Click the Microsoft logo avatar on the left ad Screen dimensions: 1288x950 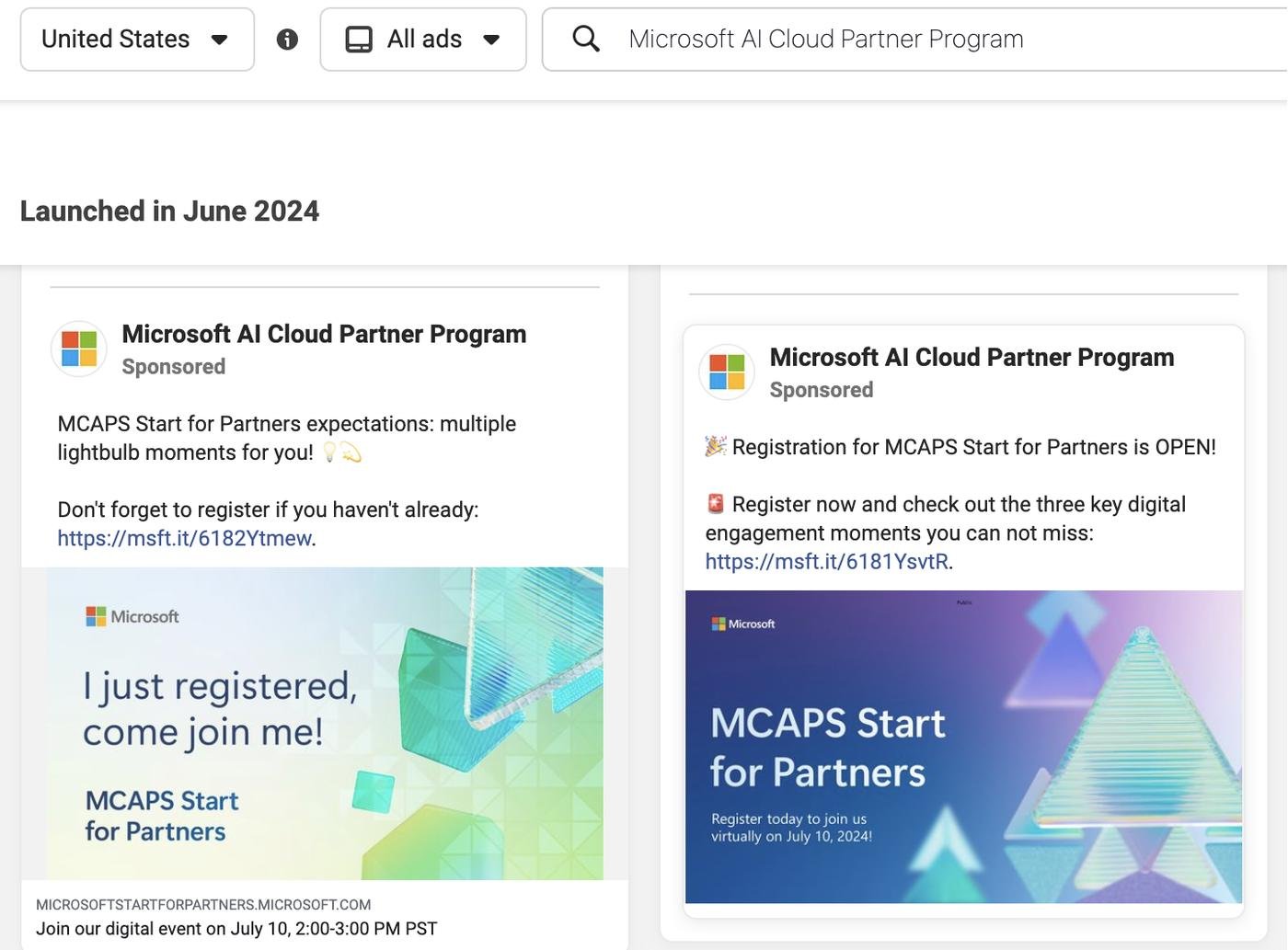[79, 349]
